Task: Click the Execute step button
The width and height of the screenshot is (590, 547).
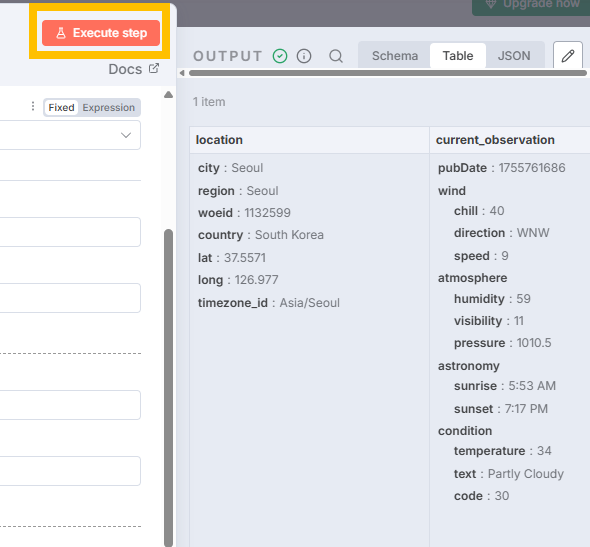Action: (101, 33)
